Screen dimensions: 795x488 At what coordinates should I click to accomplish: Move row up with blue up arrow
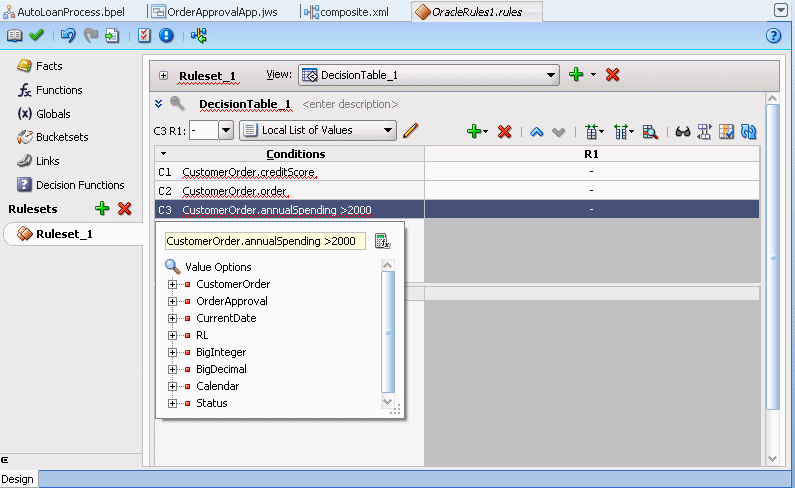click(536, 132)
